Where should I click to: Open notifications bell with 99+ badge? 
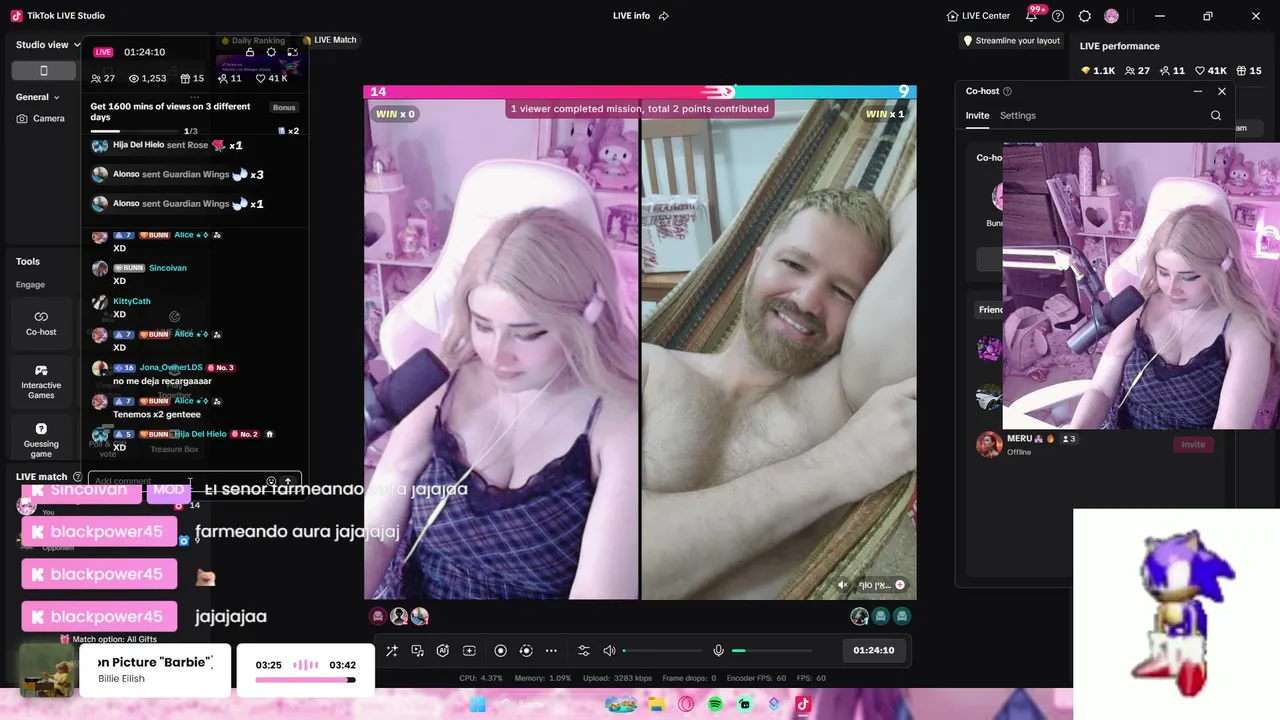[x=1032, y=16]
